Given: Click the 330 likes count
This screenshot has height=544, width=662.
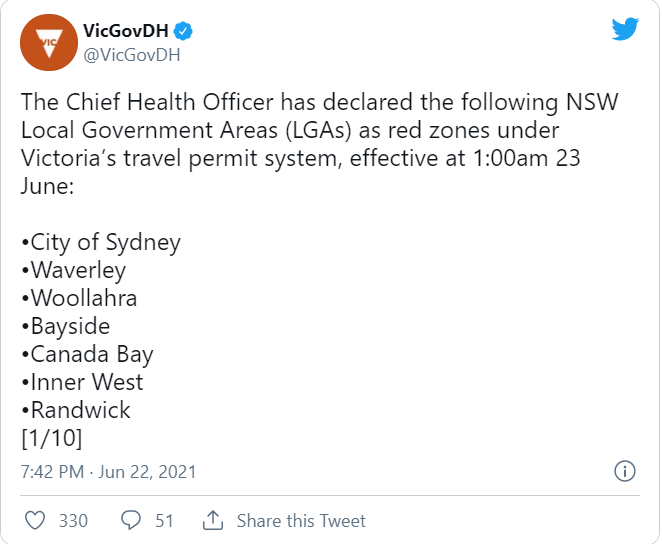Looking at the screenshot, I should pyautogui.click(x=73, y=521).
